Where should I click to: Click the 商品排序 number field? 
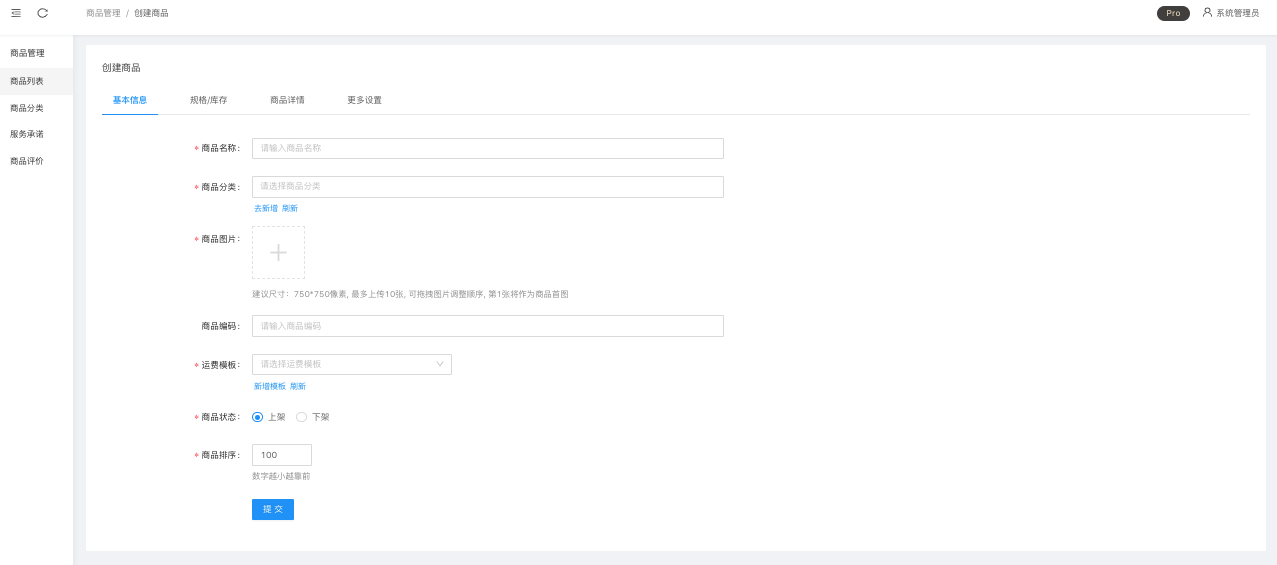click(x=281, y=455)
